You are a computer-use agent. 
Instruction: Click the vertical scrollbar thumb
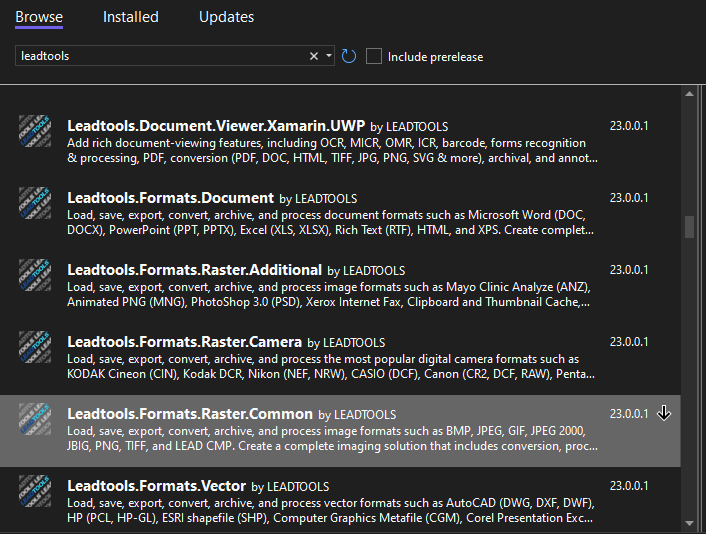tap(689, 227)
